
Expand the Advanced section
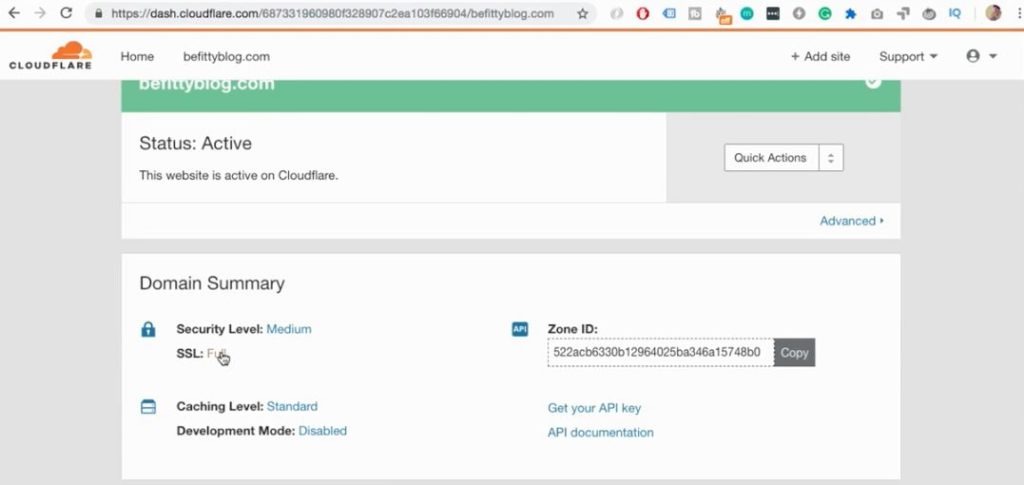pyautogui.click(x=852, y=221)
